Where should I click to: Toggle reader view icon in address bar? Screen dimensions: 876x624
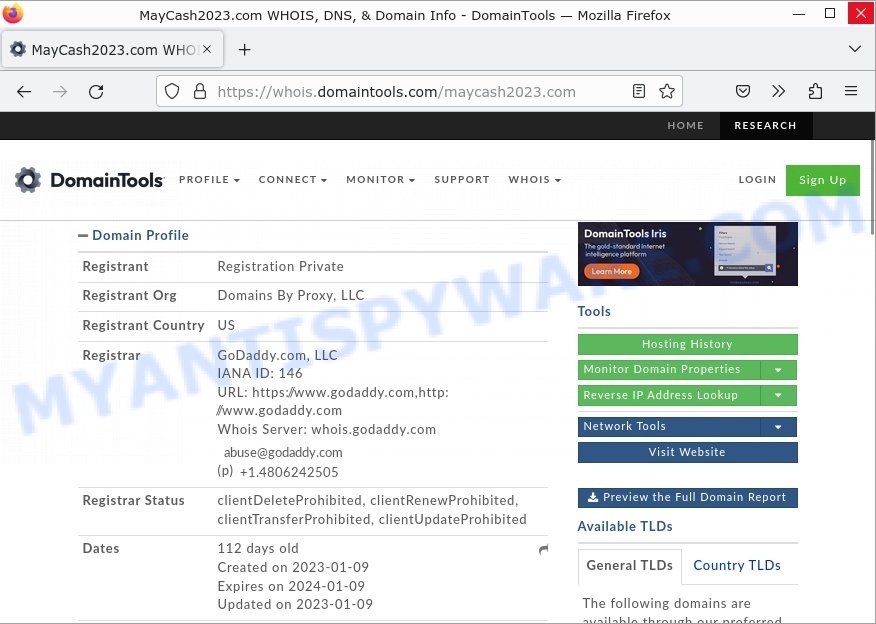[639, 91]
